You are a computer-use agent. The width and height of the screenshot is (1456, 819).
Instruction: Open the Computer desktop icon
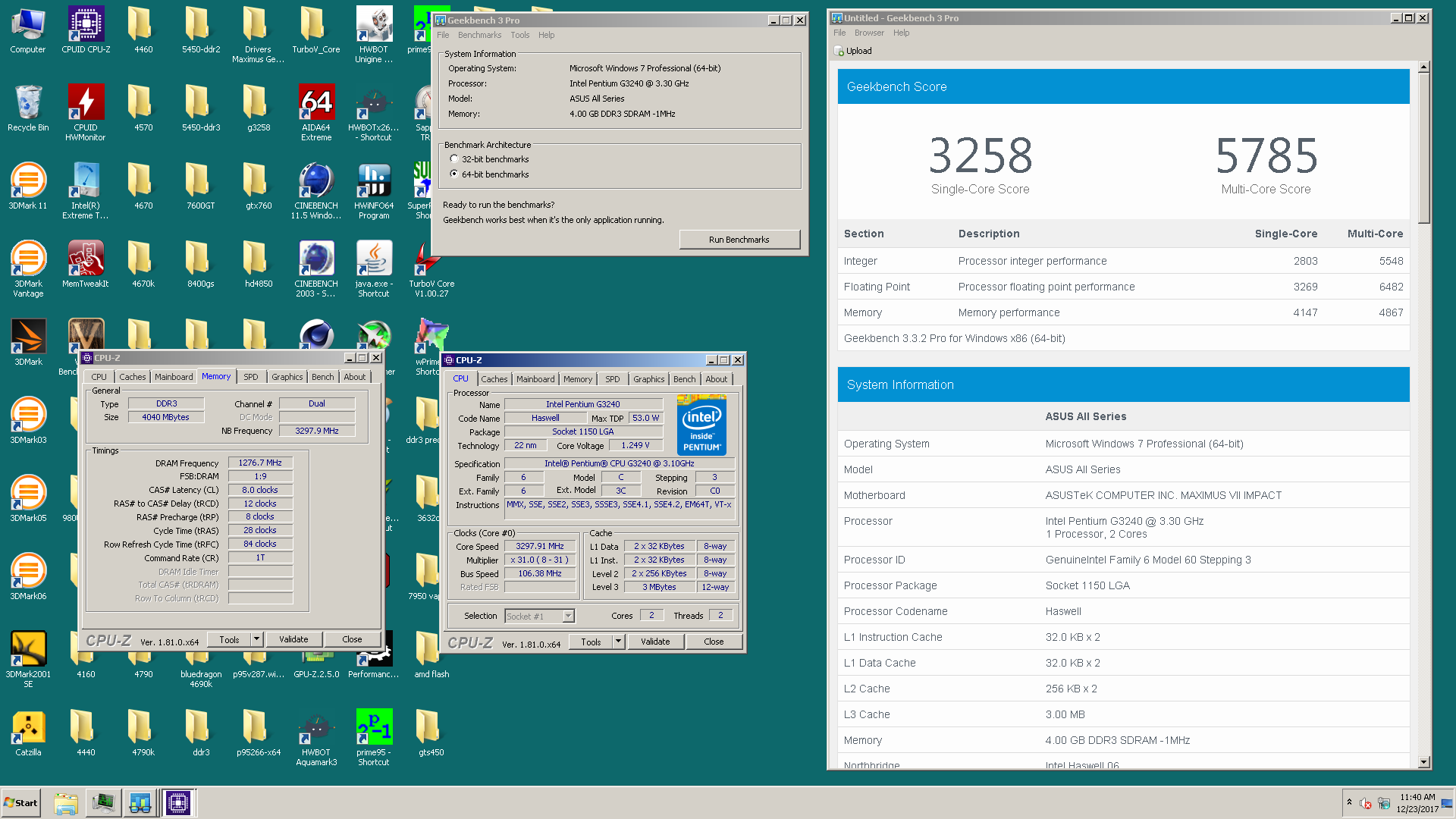point(28,30)
